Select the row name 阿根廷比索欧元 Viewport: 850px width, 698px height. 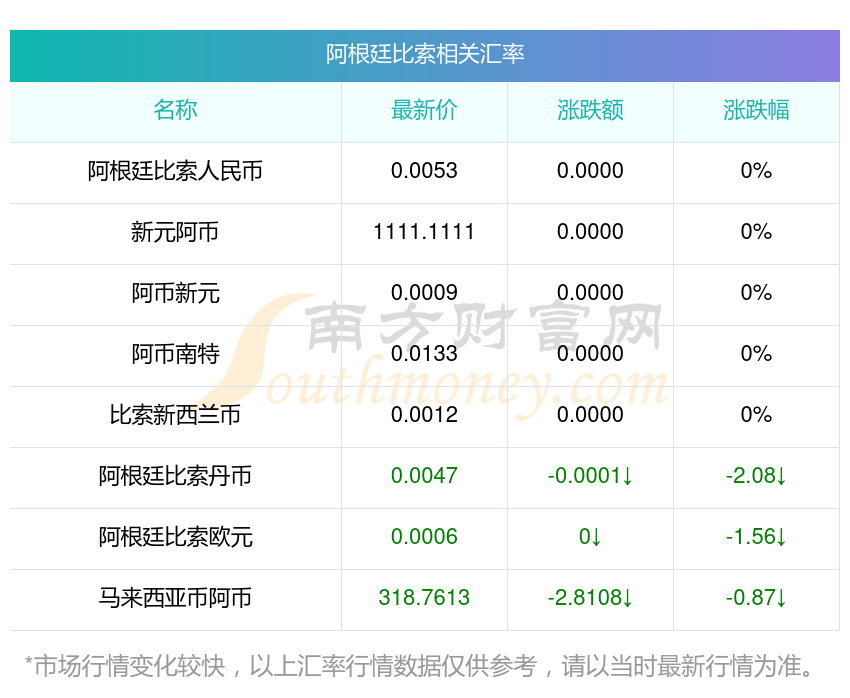pos(175,537)
